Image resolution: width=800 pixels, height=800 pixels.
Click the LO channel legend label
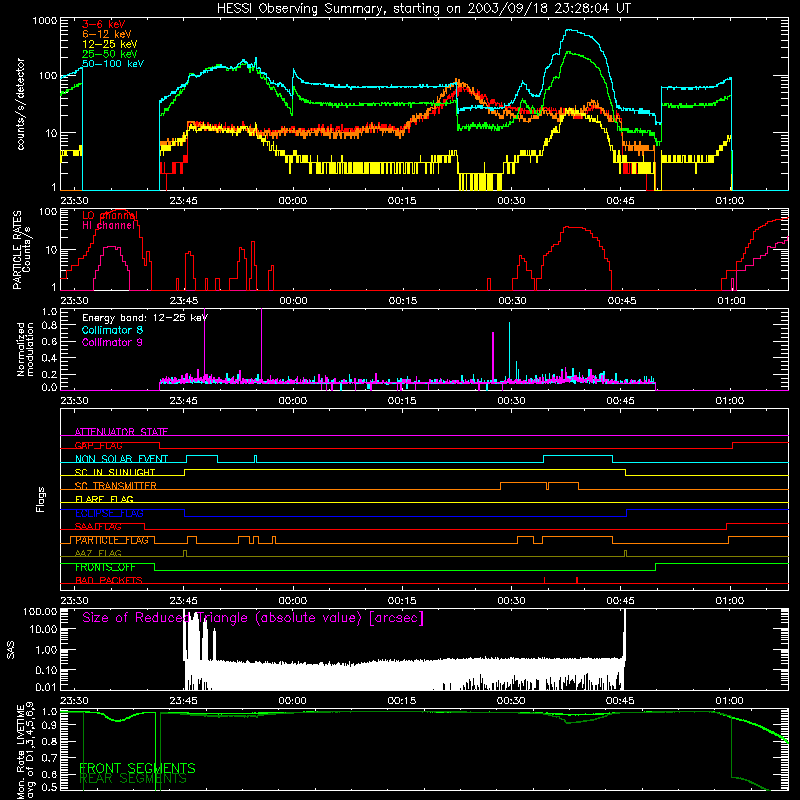[110, 215]
